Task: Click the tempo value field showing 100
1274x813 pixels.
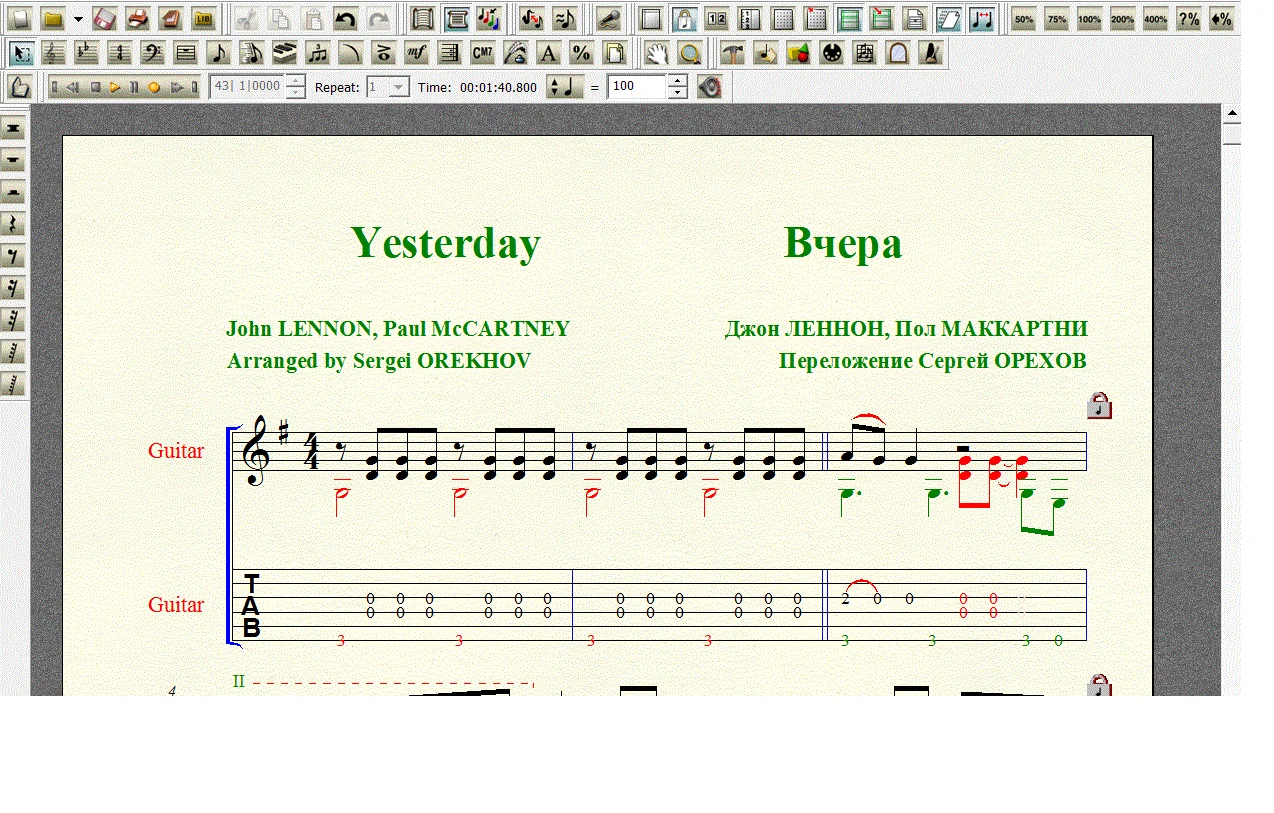Action: coord(637,87)
